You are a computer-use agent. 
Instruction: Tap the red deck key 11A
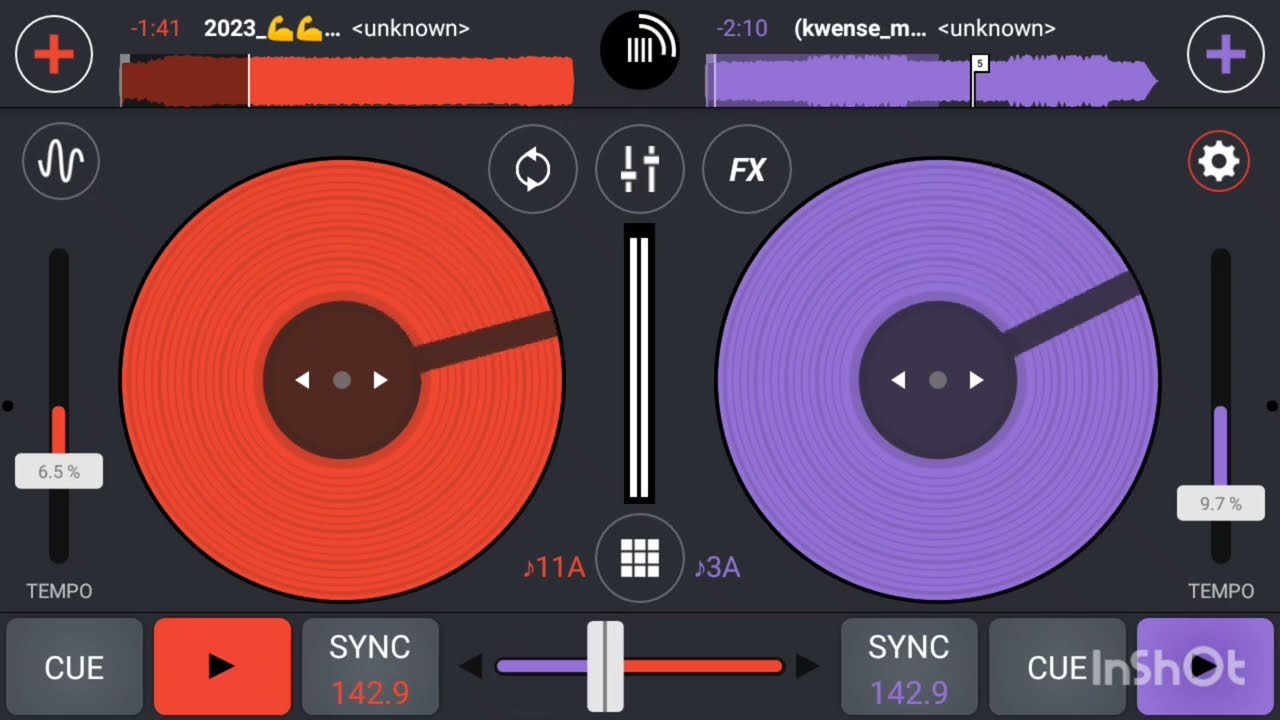point(554,567)
